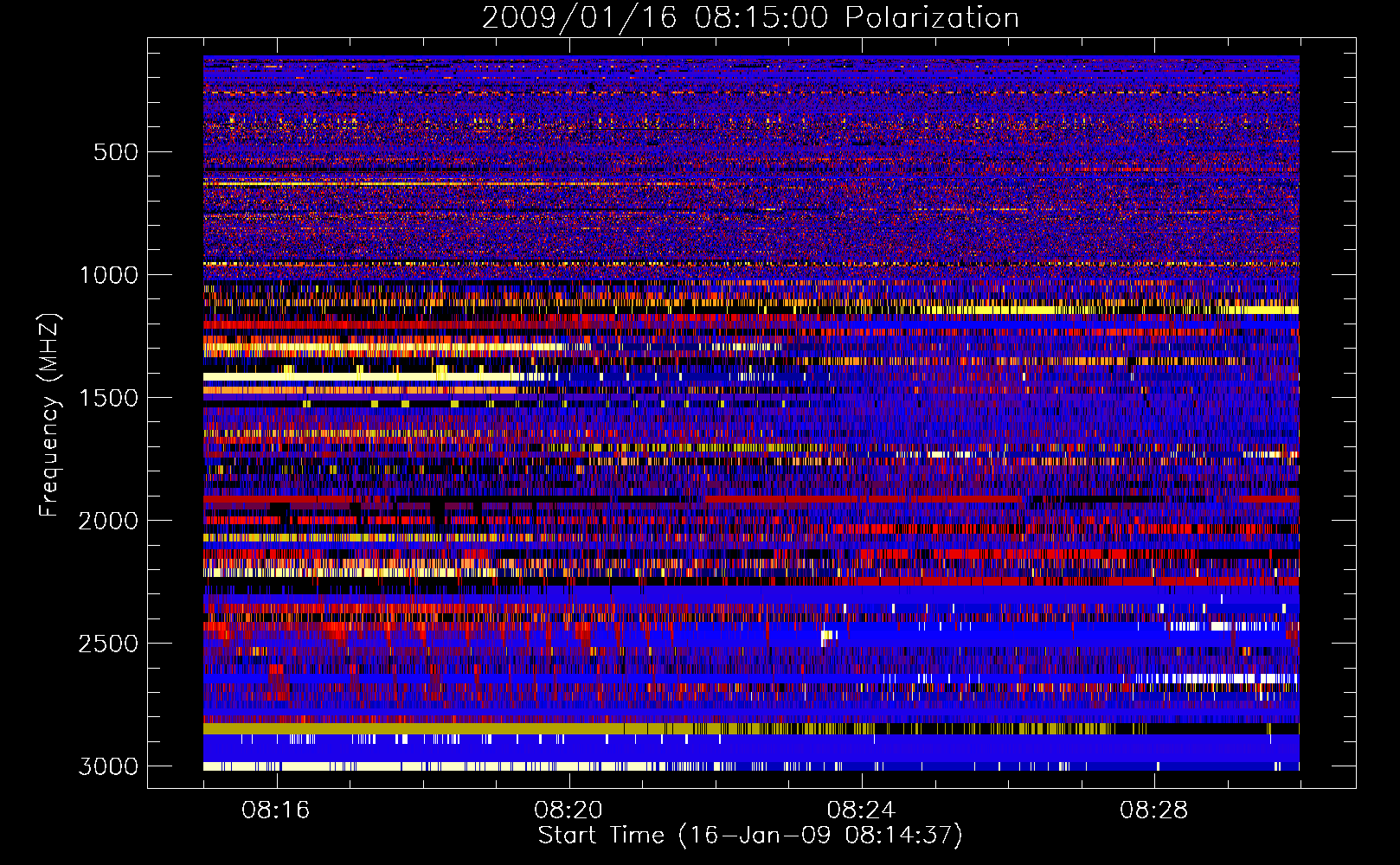Click the 3000 frequency tick label
Viewport: 1400px width, 865px height.
pos(108,766)
